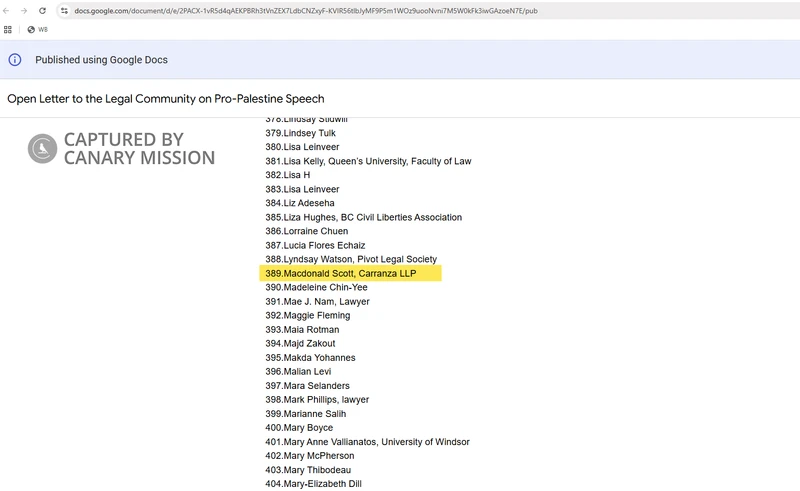Open the WB bookmark
This screenshot has width=800, height=491.
click(x=38, y=30)
